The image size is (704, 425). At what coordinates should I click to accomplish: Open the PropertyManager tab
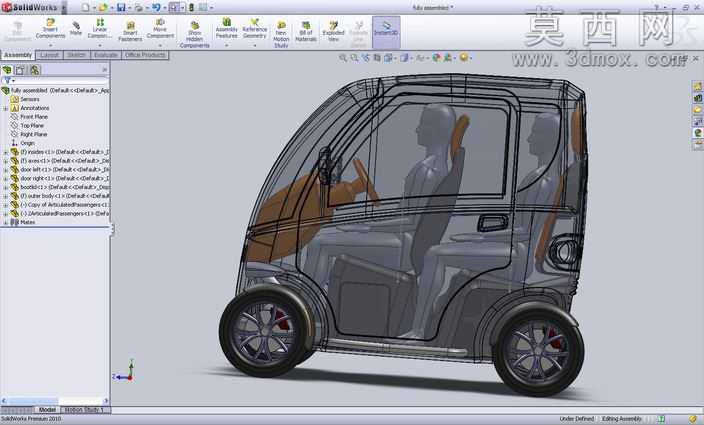[x=20, y=70]
